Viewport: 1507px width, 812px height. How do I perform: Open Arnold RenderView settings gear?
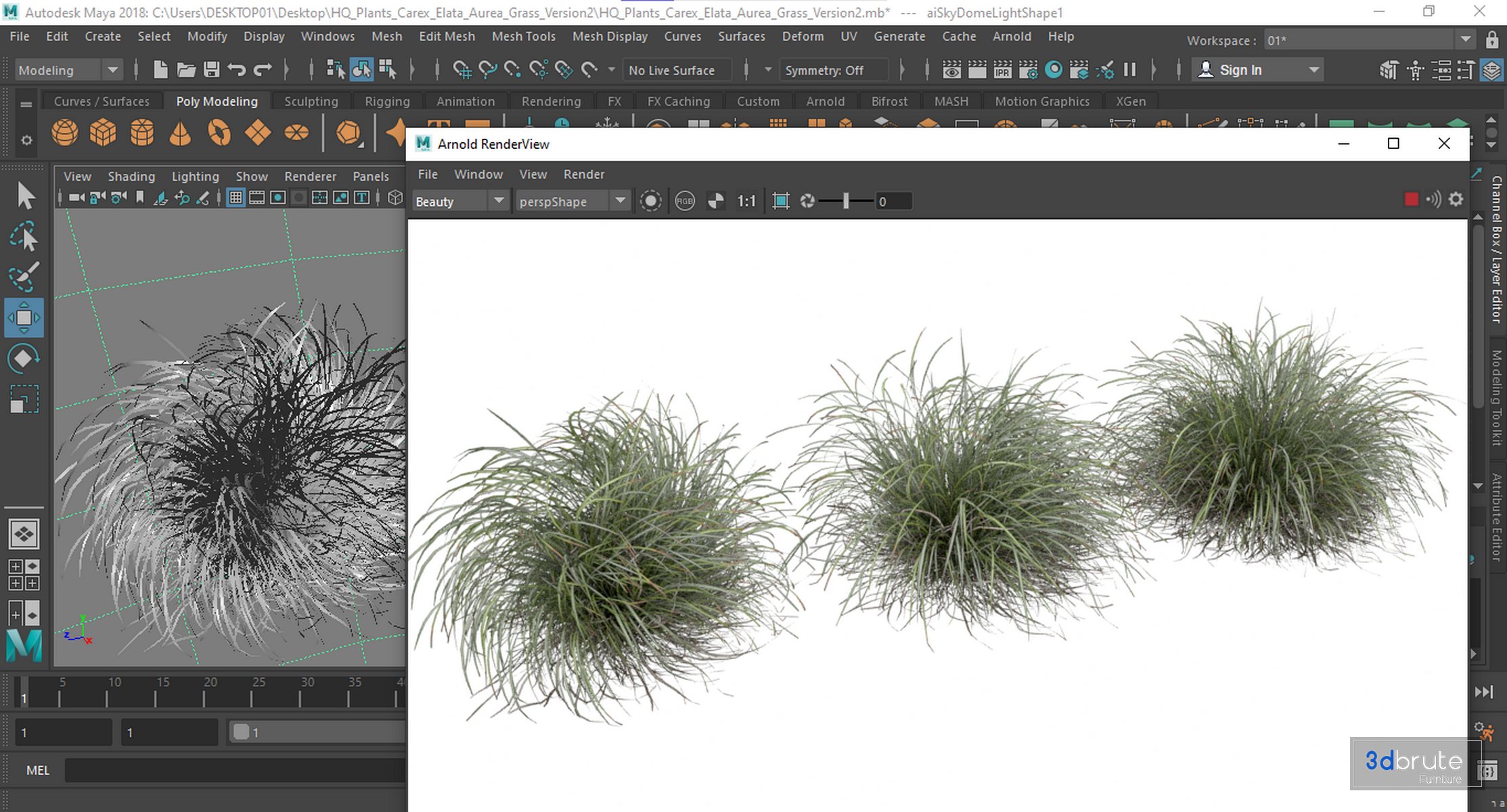(1456, 200)
